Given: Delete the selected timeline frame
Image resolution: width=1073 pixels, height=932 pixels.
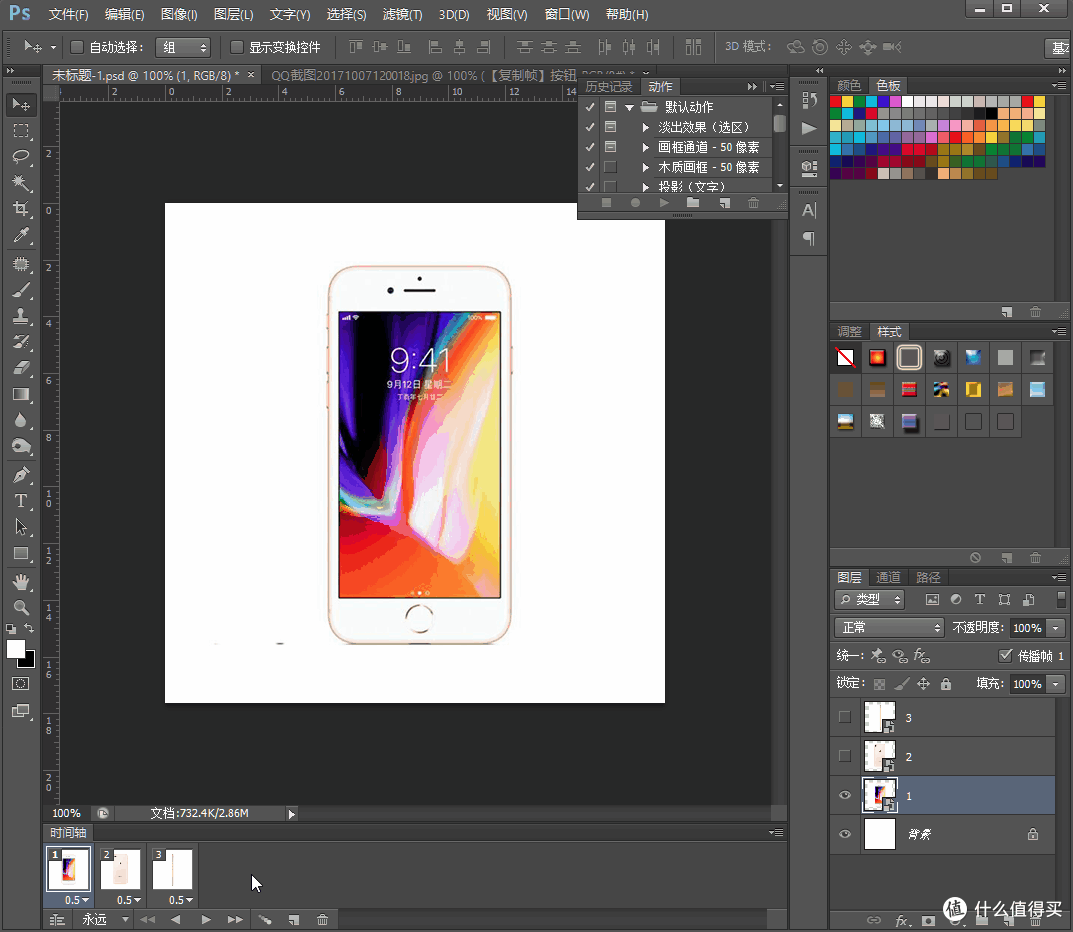Looking at the screenshot, I should click(322, 920).
